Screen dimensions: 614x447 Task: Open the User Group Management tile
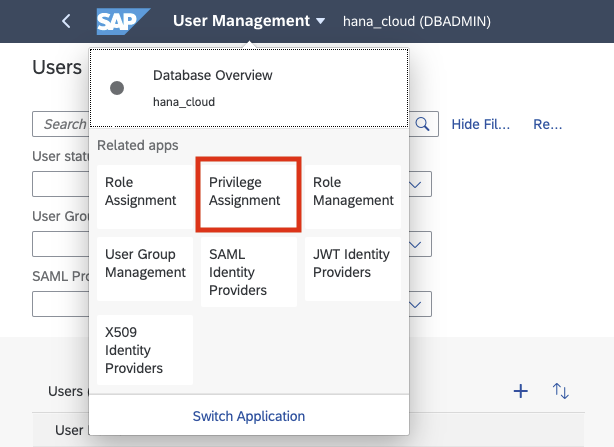coord(145,269)
